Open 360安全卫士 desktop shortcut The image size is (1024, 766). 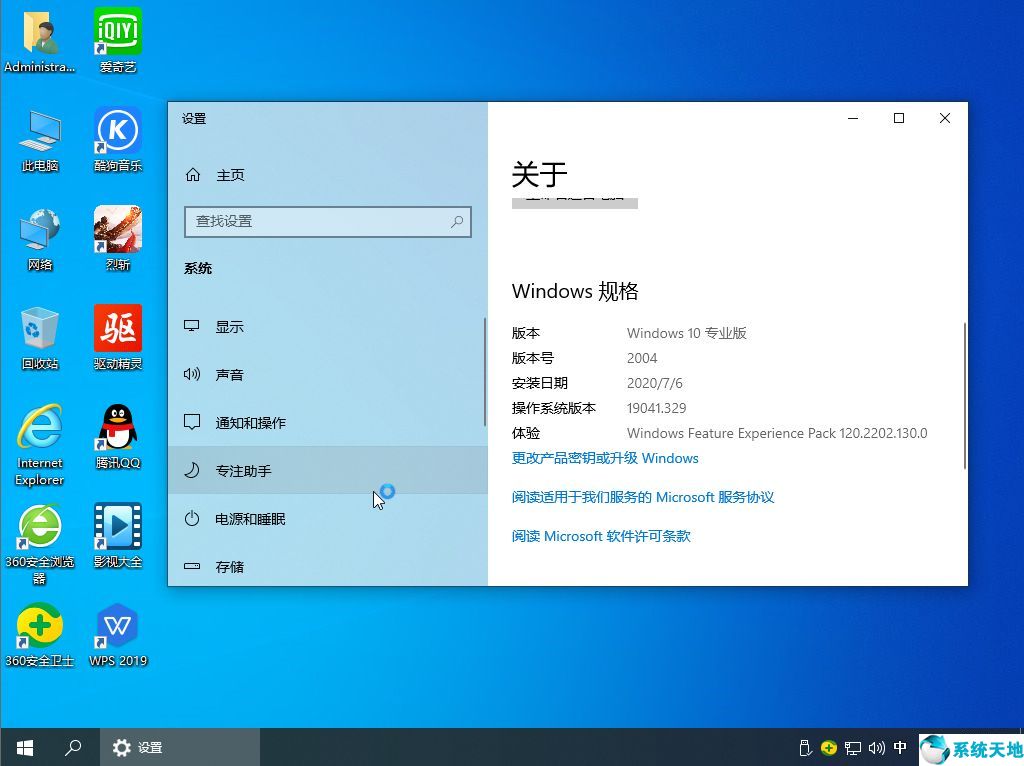click(40, 636)
